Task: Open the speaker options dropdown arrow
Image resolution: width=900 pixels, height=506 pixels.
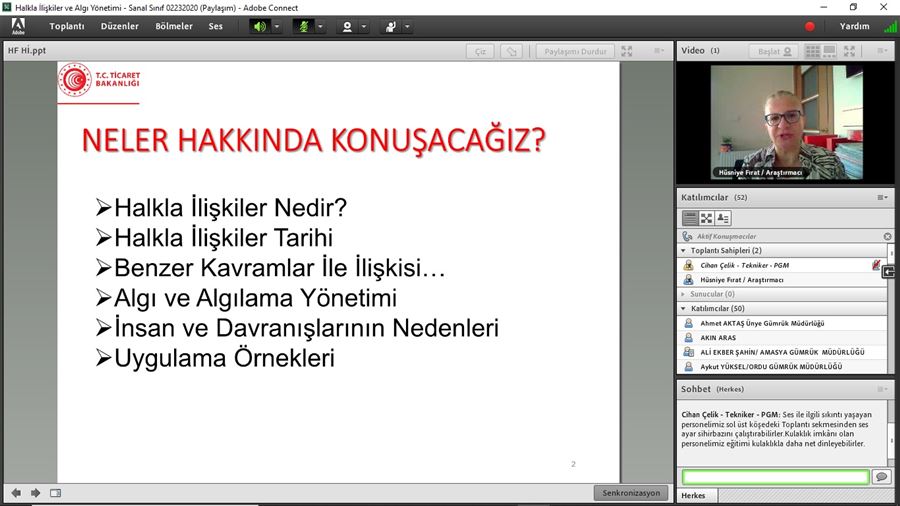Action: (x=277, y=27)
